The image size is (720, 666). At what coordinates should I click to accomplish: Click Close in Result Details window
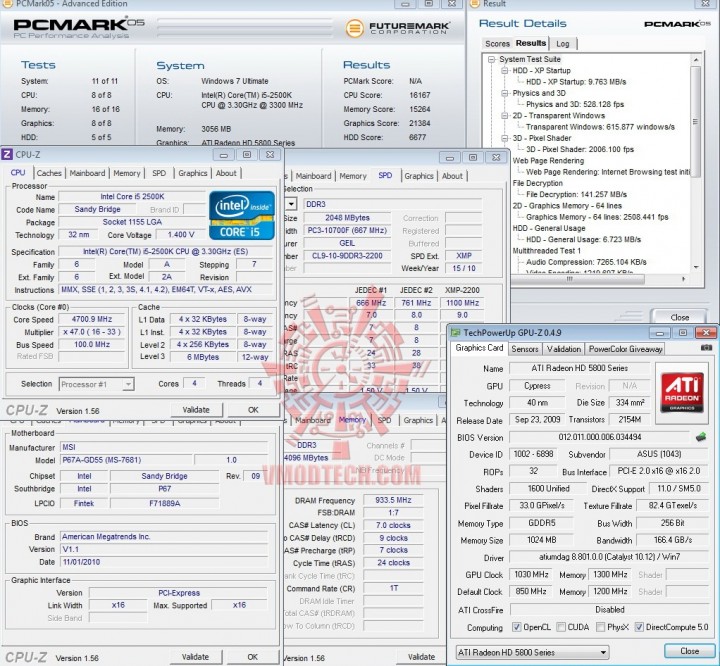(x=680, y=317)
